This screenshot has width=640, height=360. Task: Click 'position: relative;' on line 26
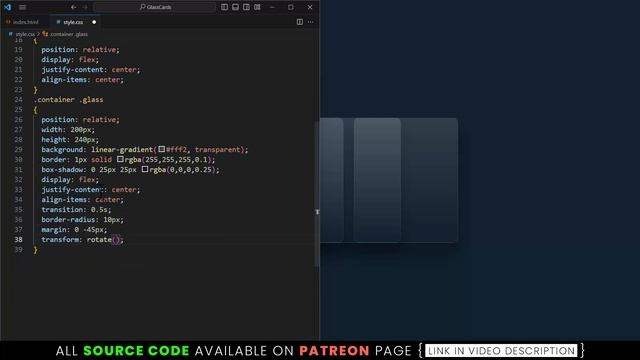[80, 120]
